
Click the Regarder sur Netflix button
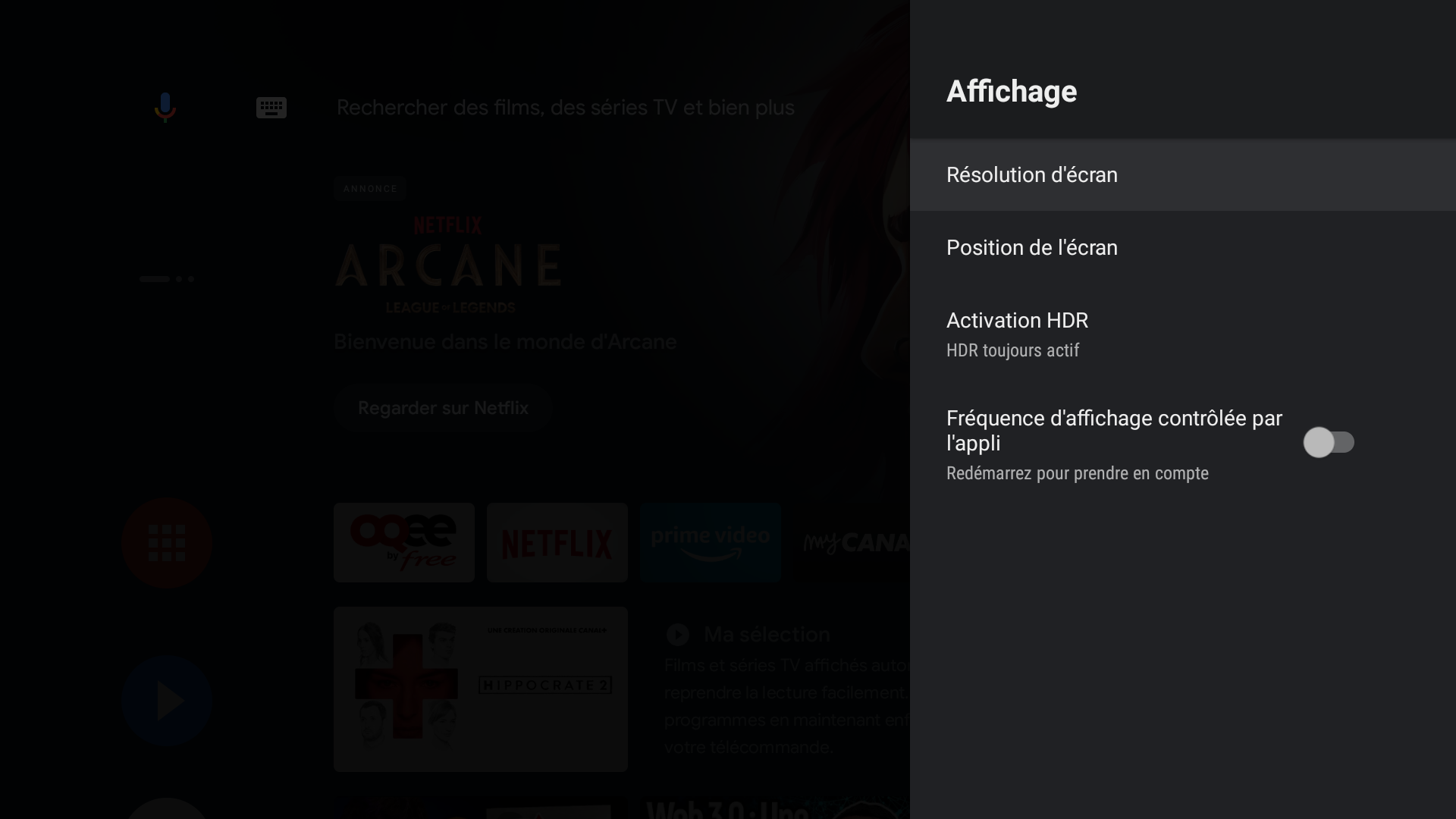click(443, 408)
